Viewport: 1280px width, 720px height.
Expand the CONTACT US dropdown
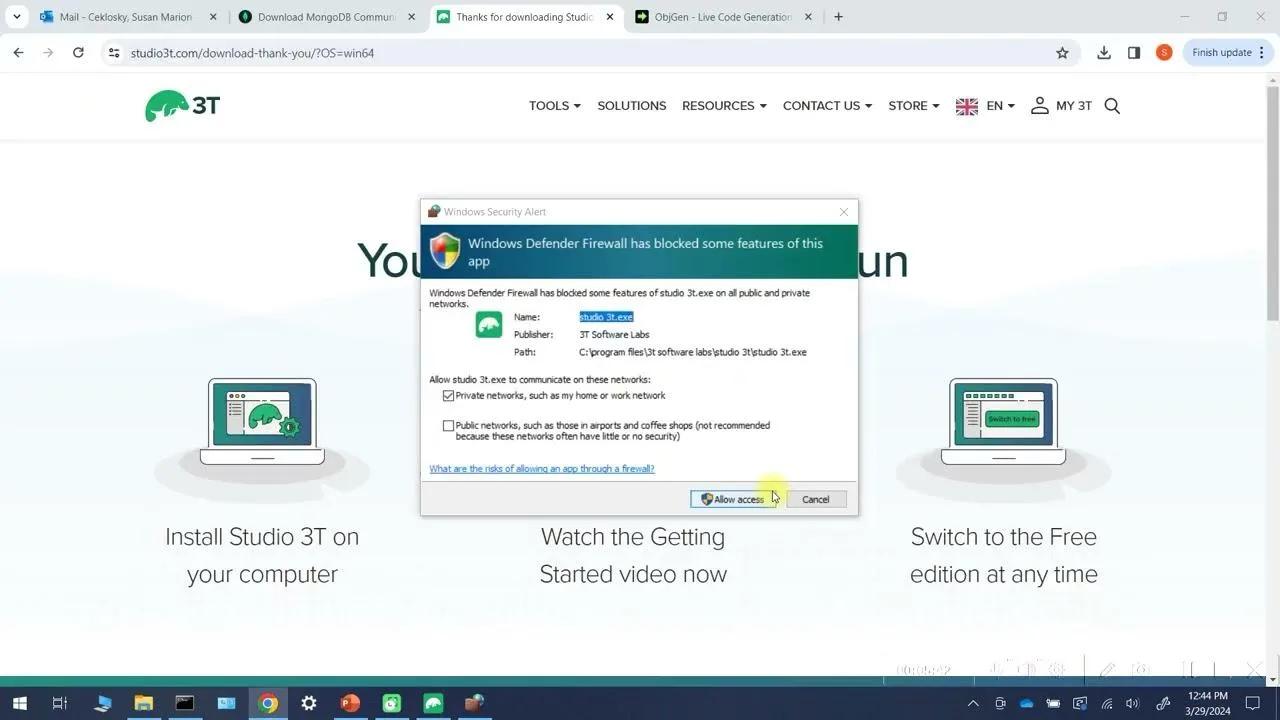pyautogui.click(x=827, y=106)
